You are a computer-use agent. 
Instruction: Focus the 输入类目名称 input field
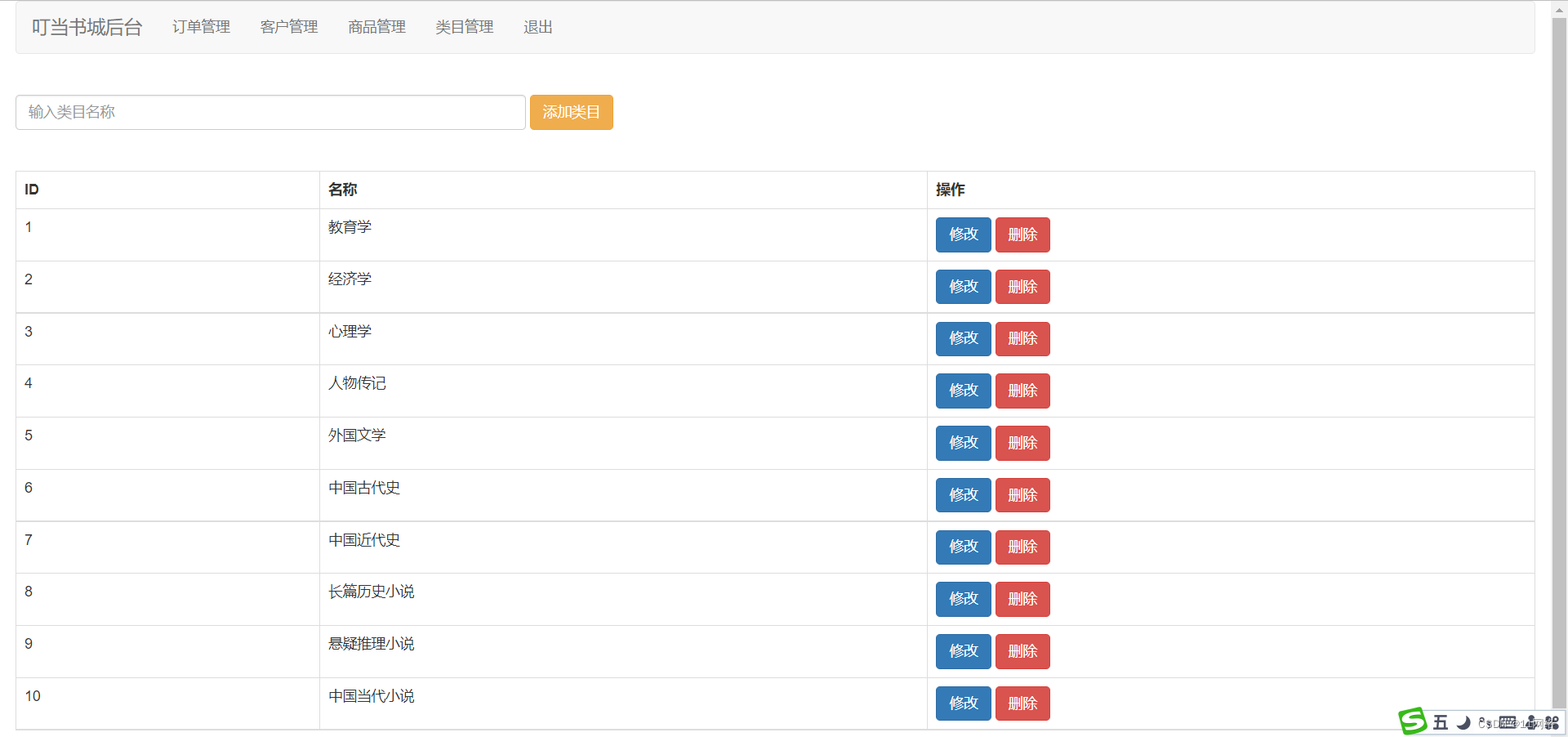coord(270,112)
